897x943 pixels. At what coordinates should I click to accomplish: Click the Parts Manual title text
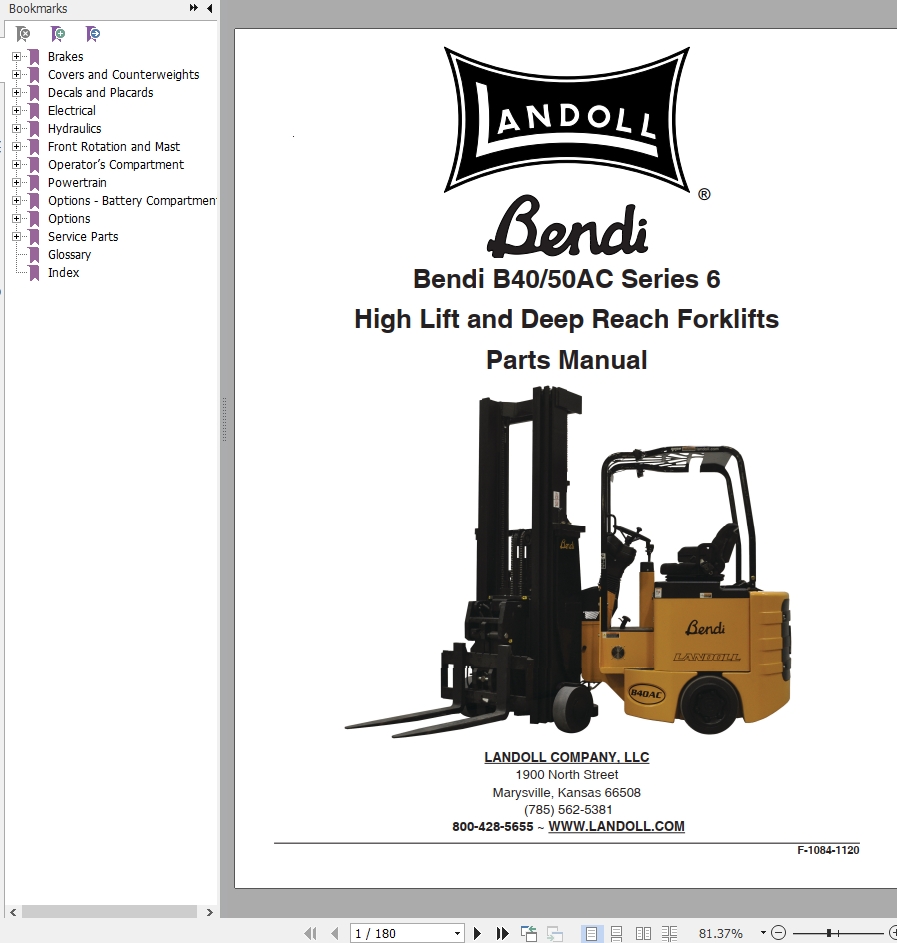pos(566,360)
